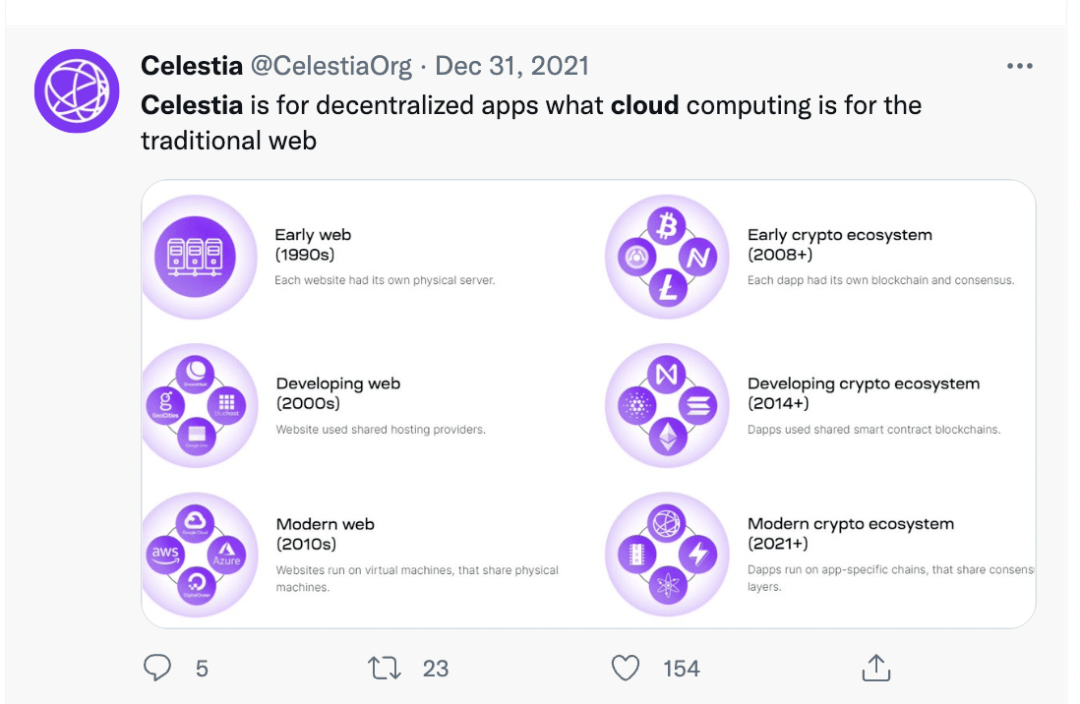Click the server racks Early web icon
This screenshot has width=1080, height=704.
tap(195, 257)
